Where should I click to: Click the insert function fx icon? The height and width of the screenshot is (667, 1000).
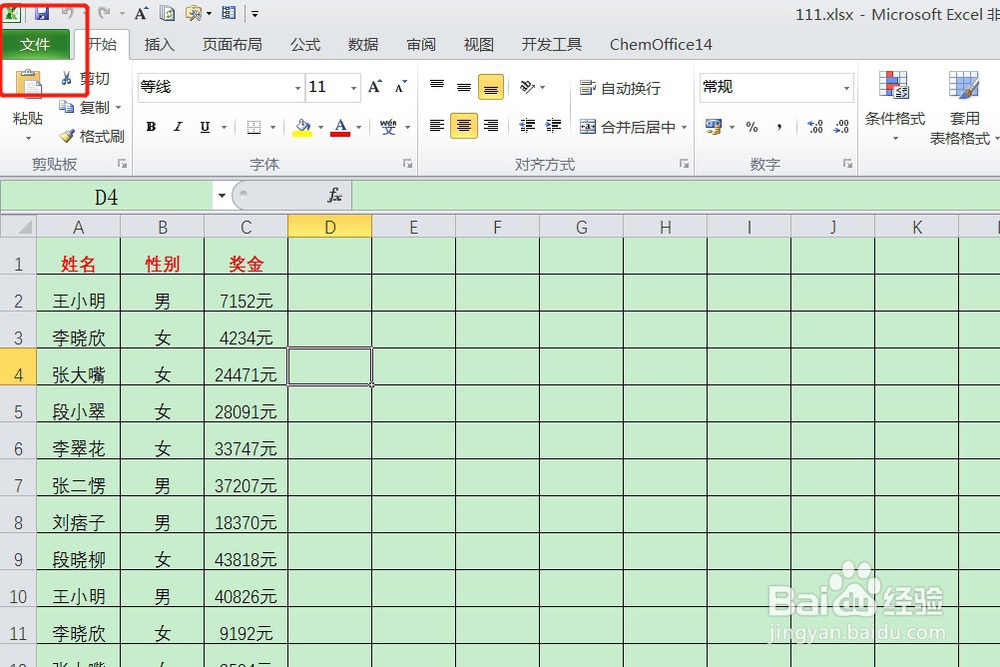pyautogui.click(x=335, y=196)
